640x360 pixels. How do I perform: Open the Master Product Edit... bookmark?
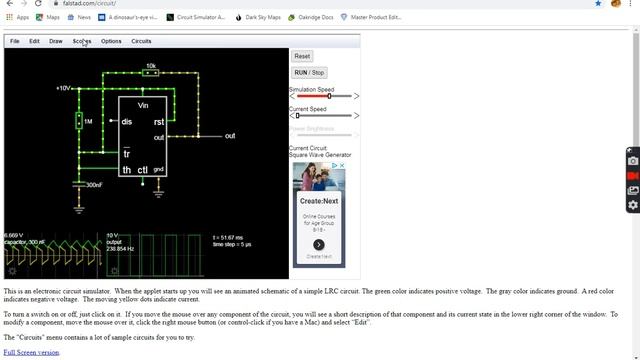(x=371, y=17)
